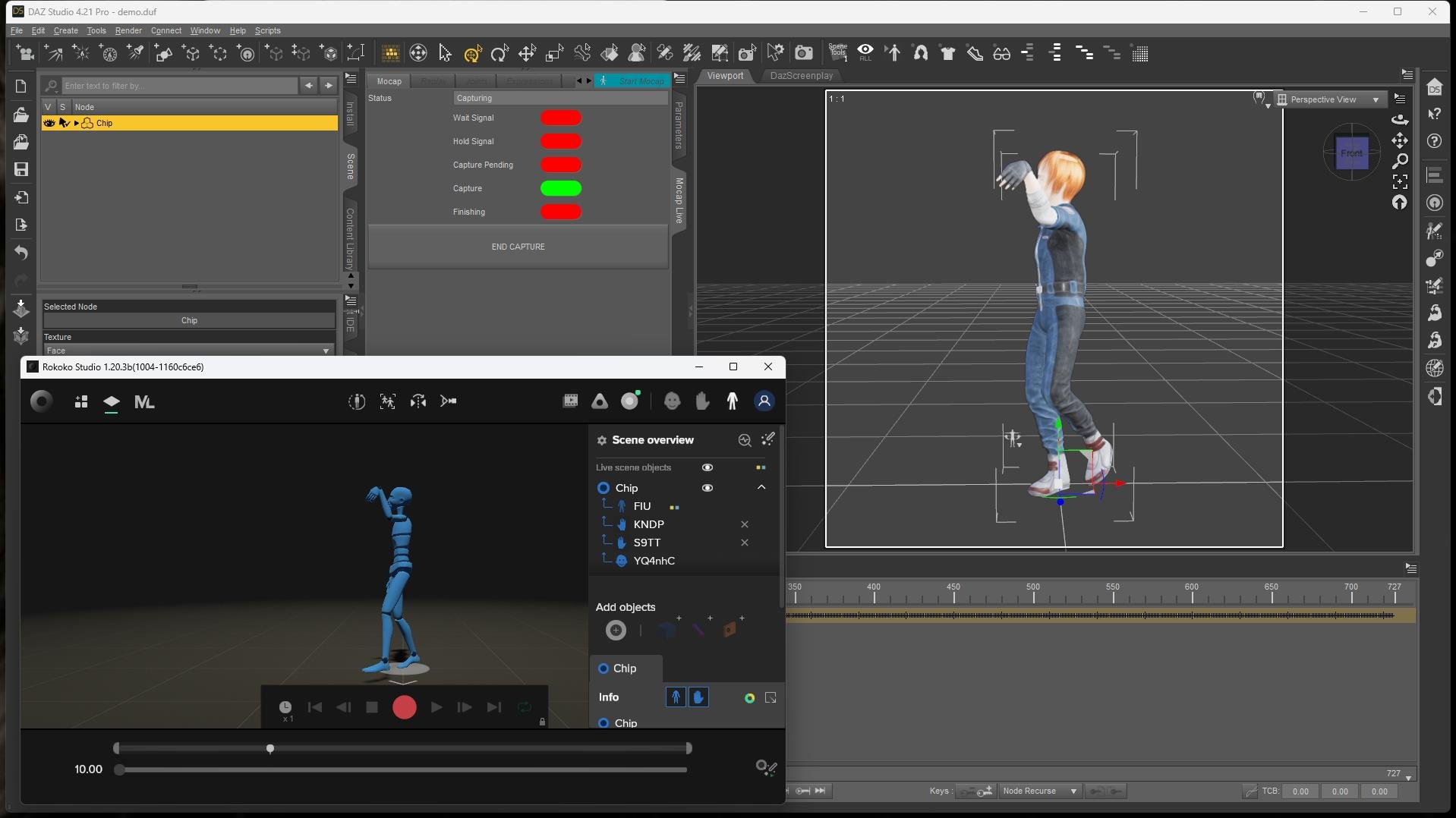Open the File menu
The image size is (1456, 818).
pos(17,30)
